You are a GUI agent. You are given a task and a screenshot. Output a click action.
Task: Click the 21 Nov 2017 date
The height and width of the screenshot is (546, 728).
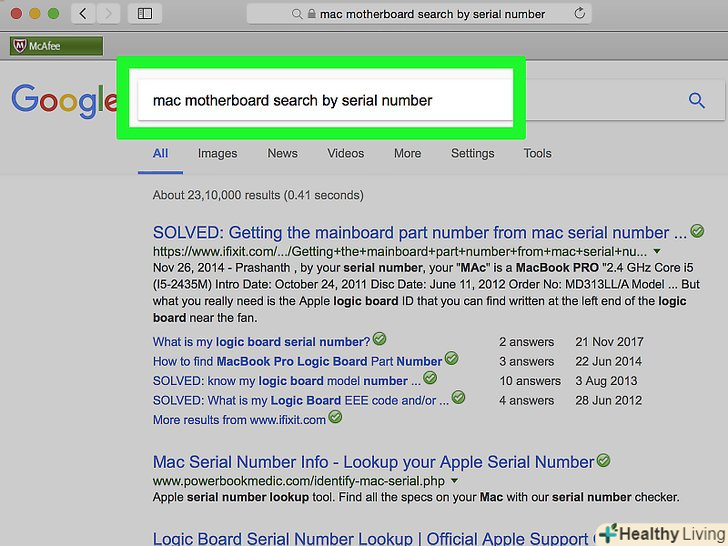click(609, 342)
